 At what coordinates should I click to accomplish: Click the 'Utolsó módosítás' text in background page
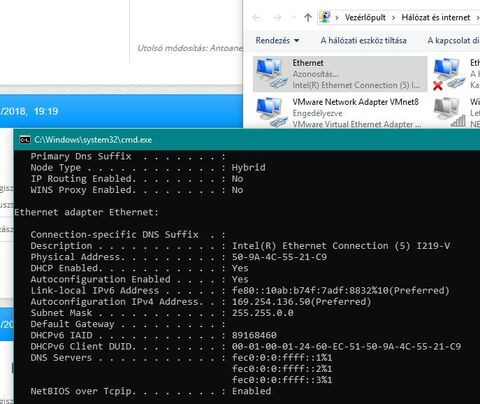click(x=190, y=48)
